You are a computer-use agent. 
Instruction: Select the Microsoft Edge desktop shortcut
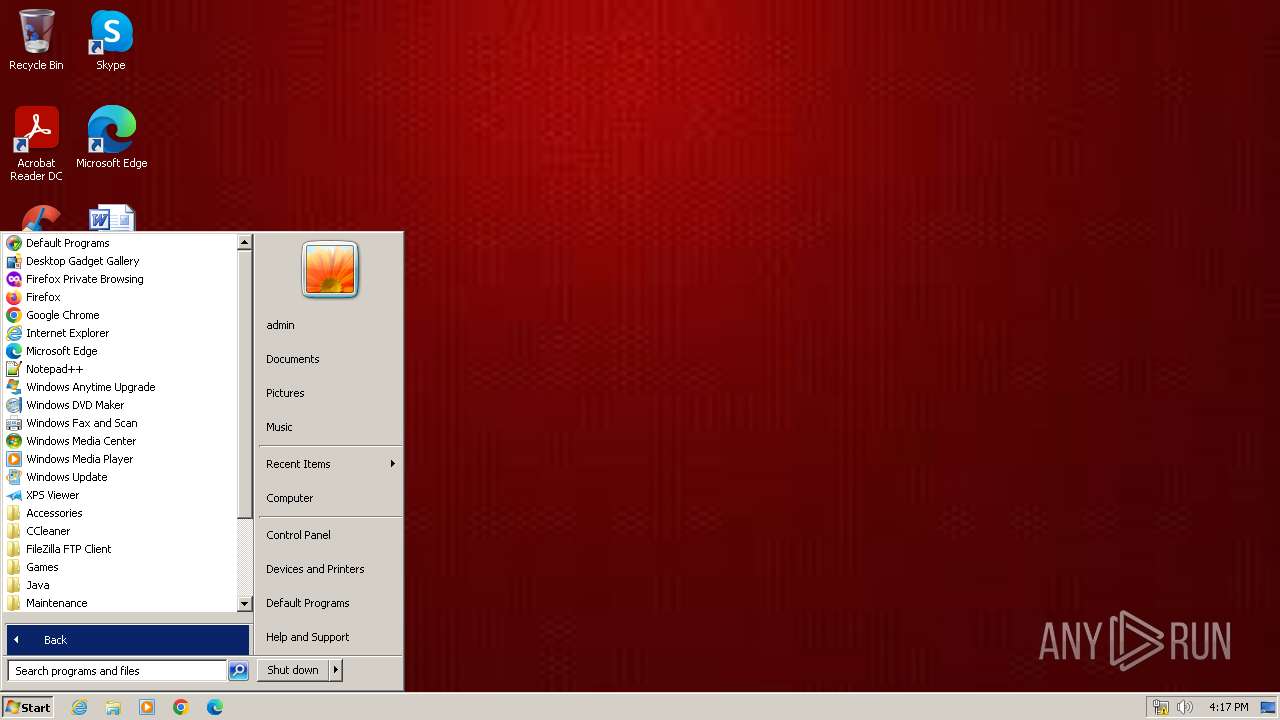pyautogui.click(x=111, y=137)
